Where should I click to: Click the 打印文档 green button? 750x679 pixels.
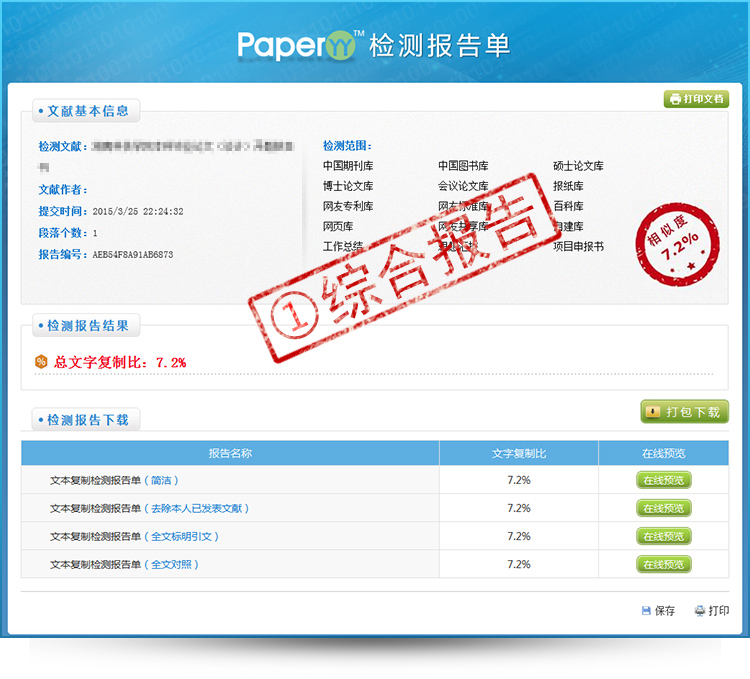point(696,99)
